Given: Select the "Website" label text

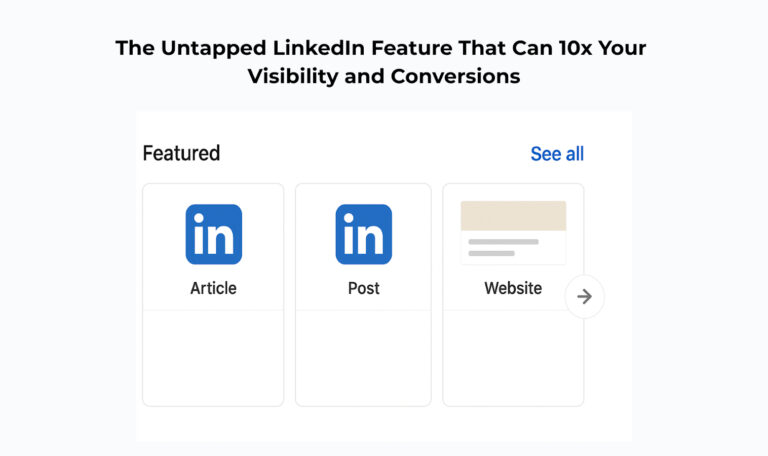Looking at the screenshot, I should coord(513,288).
